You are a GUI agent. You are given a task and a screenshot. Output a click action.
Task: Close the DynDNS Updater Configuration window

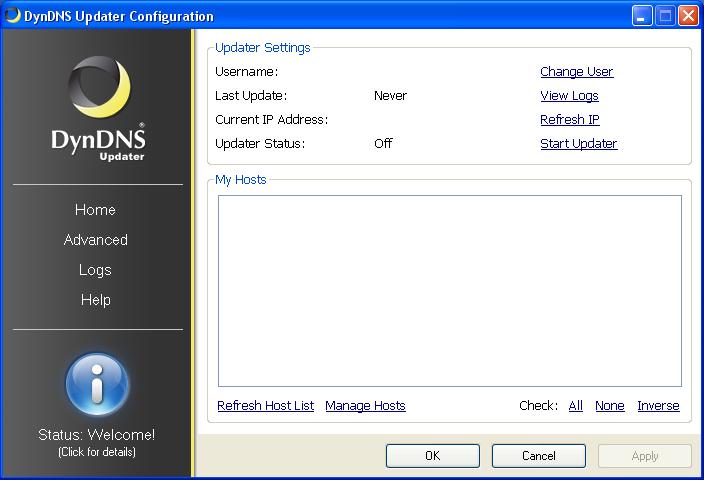pos(688,16)
